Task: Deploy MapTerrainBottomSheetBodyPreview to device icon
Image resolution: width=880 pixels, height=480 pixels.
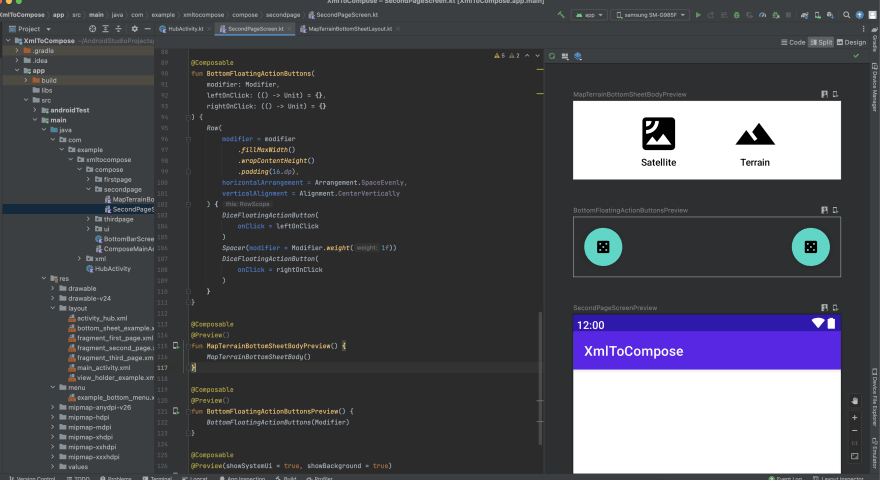Action: [x=836, y=94]
